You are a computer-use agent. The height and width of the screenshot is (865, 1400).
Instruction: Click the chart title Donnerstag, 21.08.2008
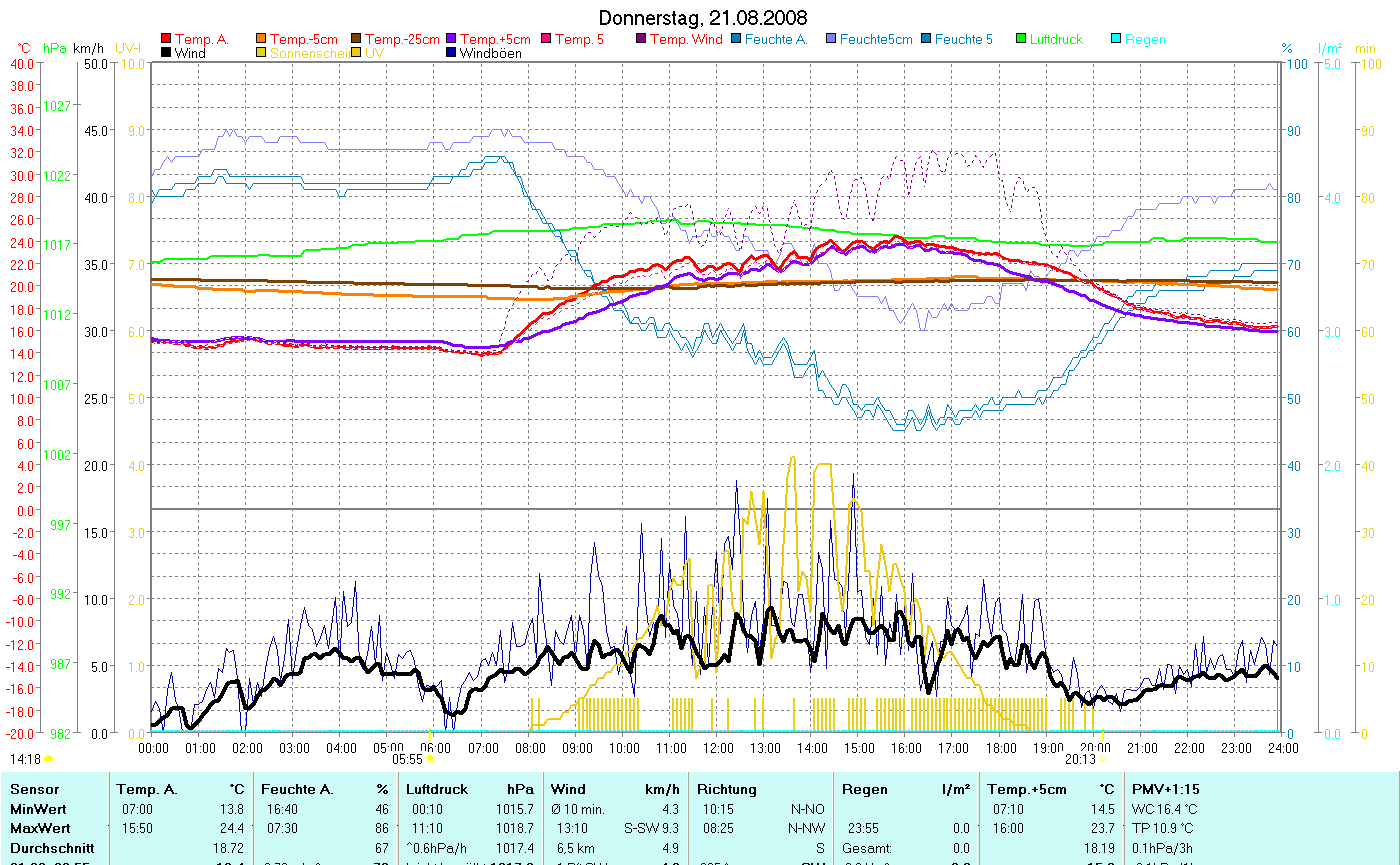pyautogui.click(x=703, y=18)
